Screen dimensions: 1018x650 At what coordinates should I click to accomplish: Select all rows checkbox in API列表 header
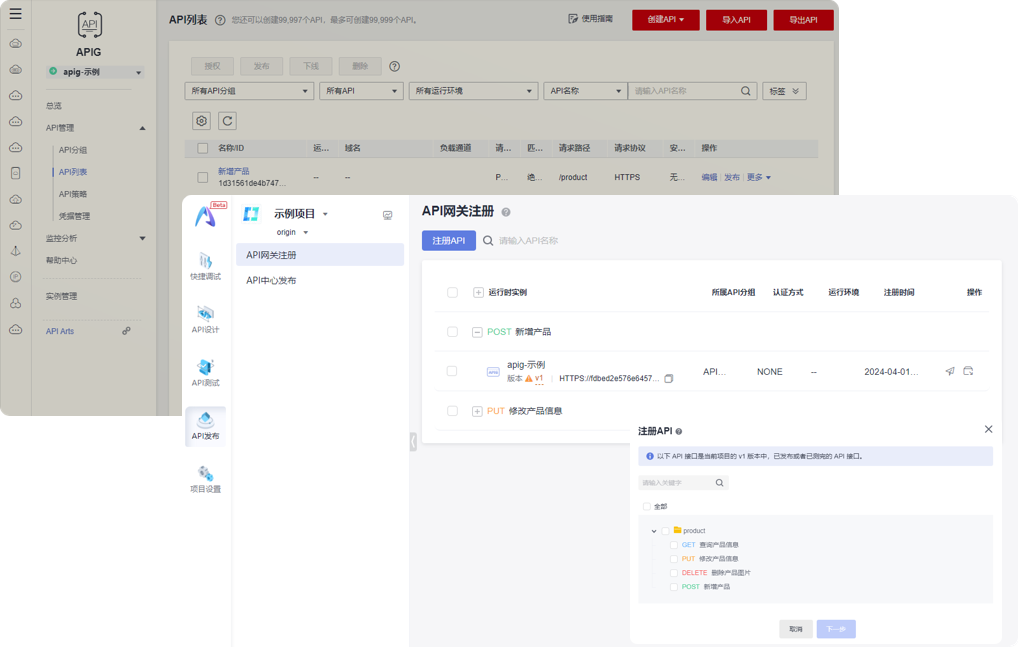(x=203, y=148)
